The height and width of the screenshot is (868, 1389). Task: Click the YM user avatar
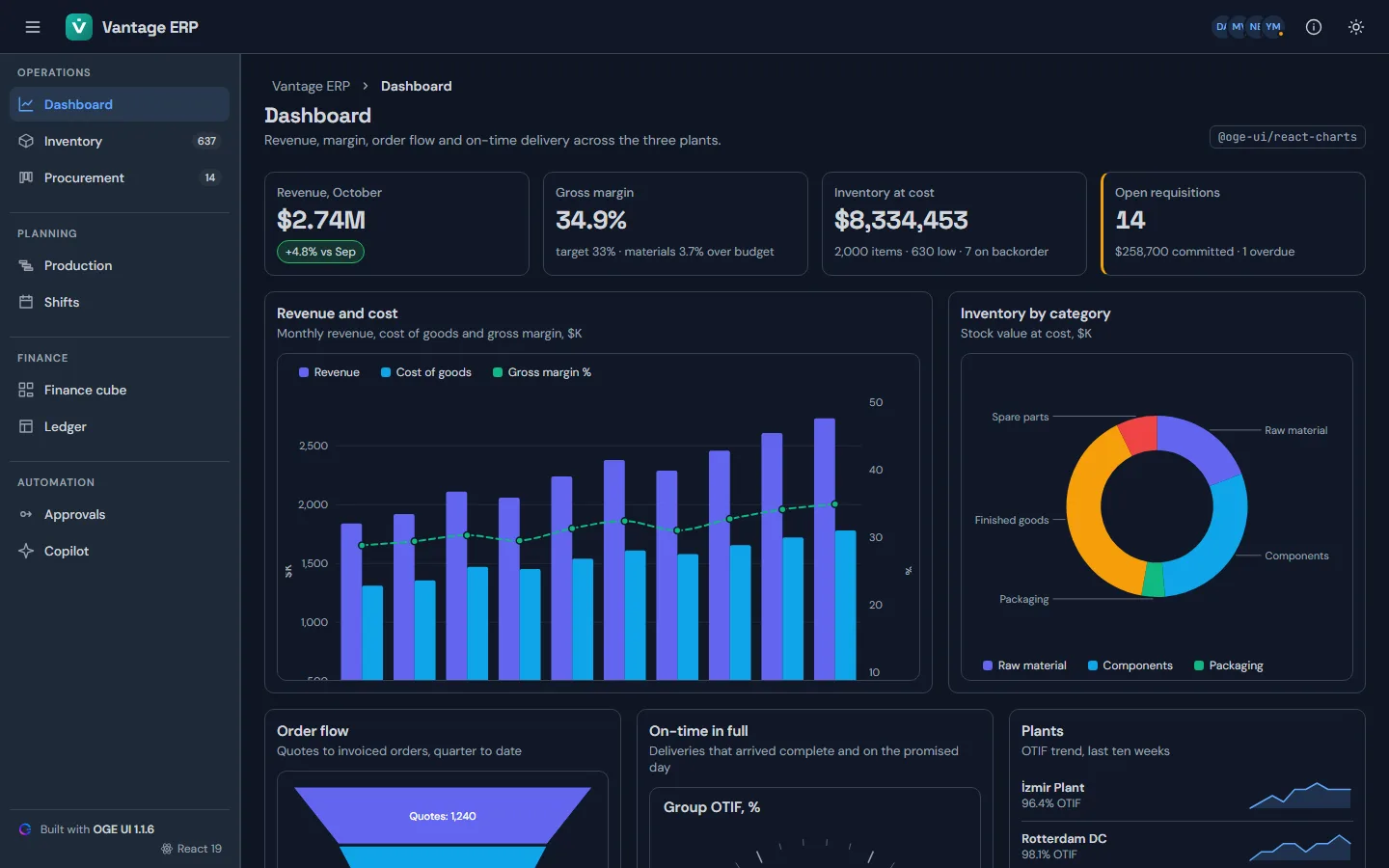1273,27
